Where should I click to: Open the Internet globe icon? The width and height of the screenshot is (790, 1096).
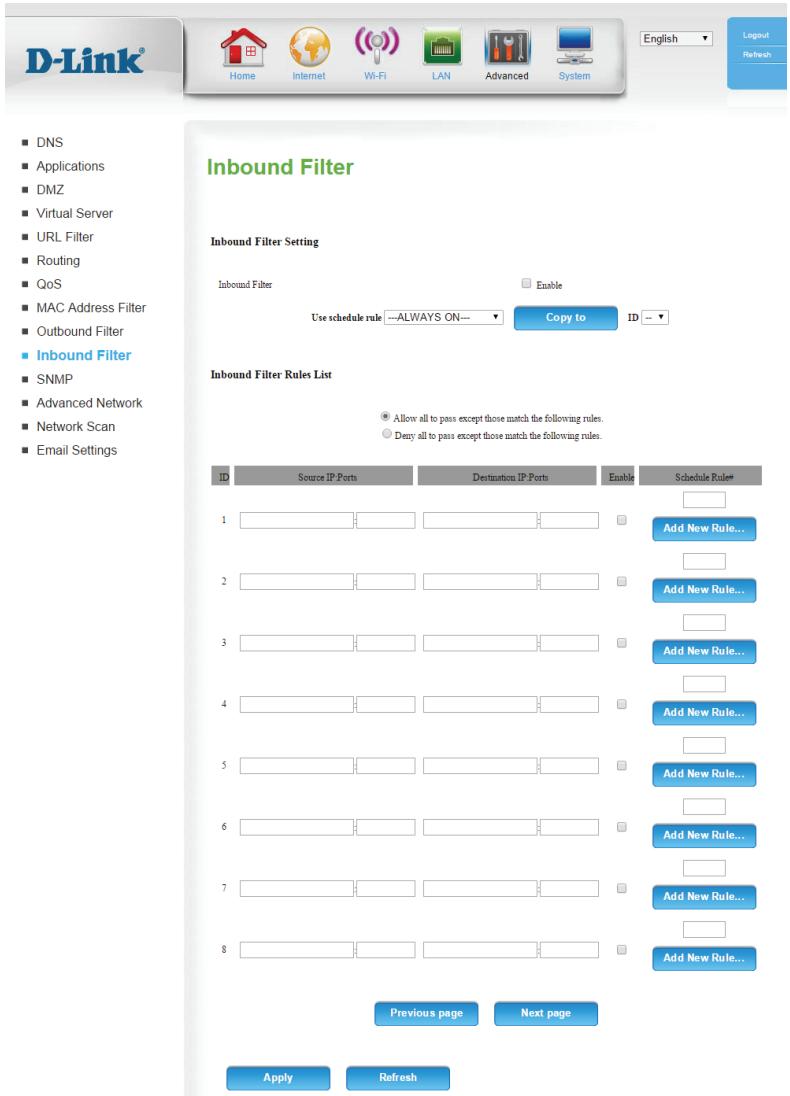point(309,47)
